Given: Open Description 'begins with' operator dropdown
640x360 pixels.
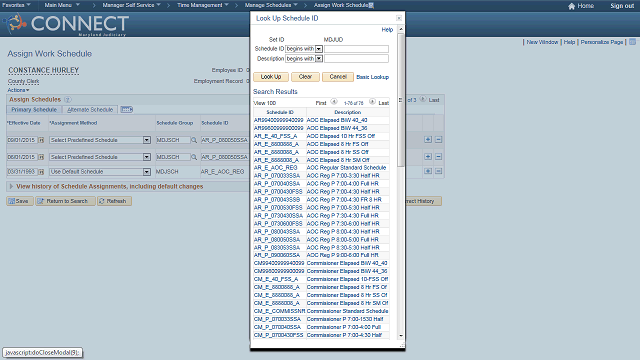Looking at the screenshot, I should click(x=319, y=59).
